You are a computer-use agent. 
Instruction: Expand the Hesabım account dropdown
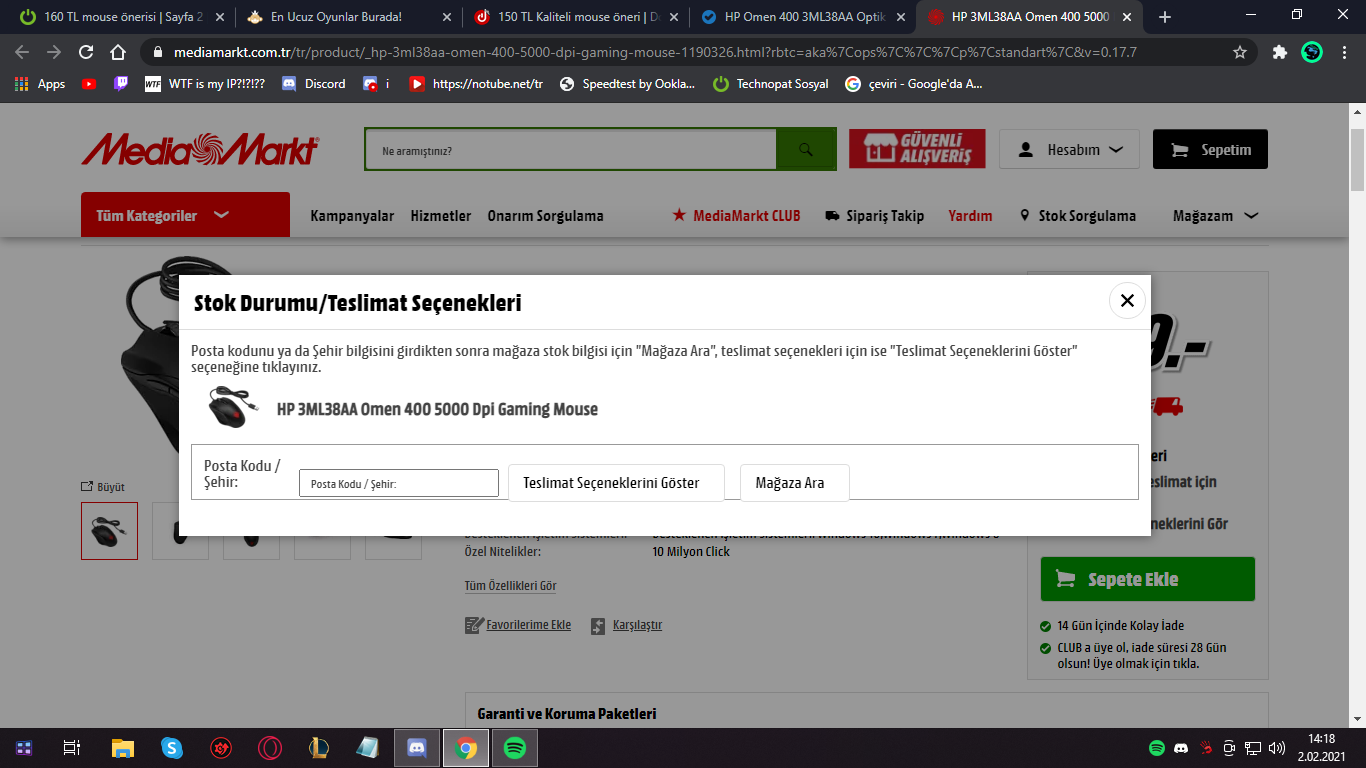point(1069,149)
